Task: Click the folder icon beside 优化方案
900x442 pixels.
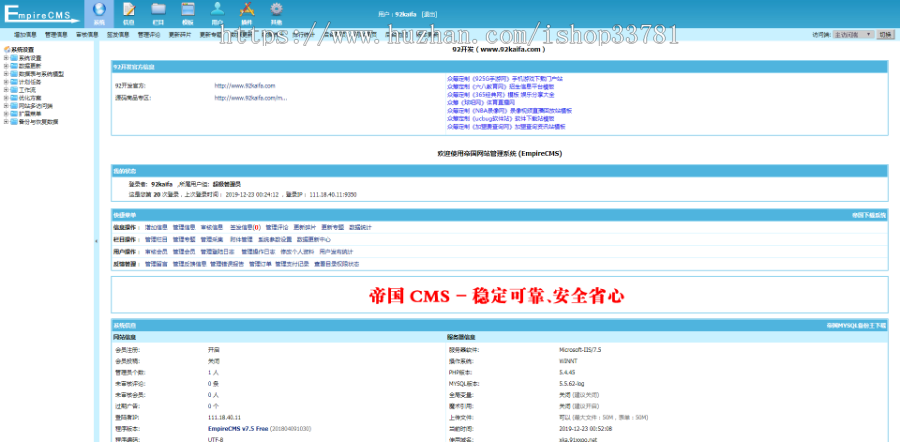Action: [14, 98]
